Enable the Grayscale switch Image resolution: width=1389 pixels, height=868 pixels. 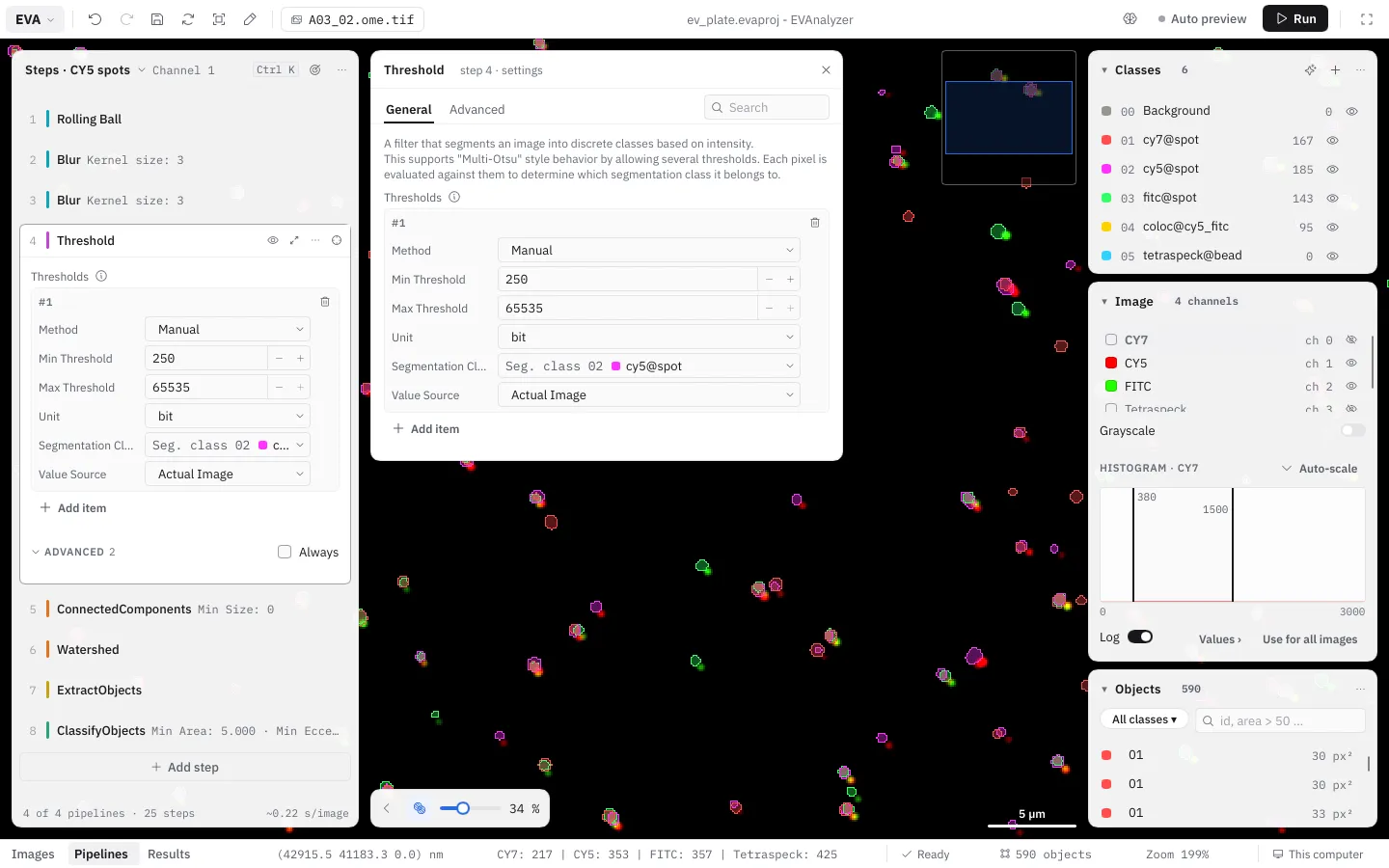click(x=1353, y=430)
